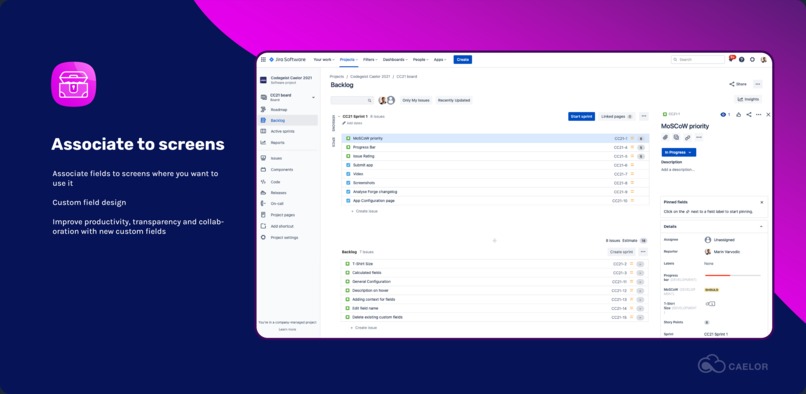806x394 pixels.
Task: Click the Share button on Backlog page
Action: (x=738, y=84)
